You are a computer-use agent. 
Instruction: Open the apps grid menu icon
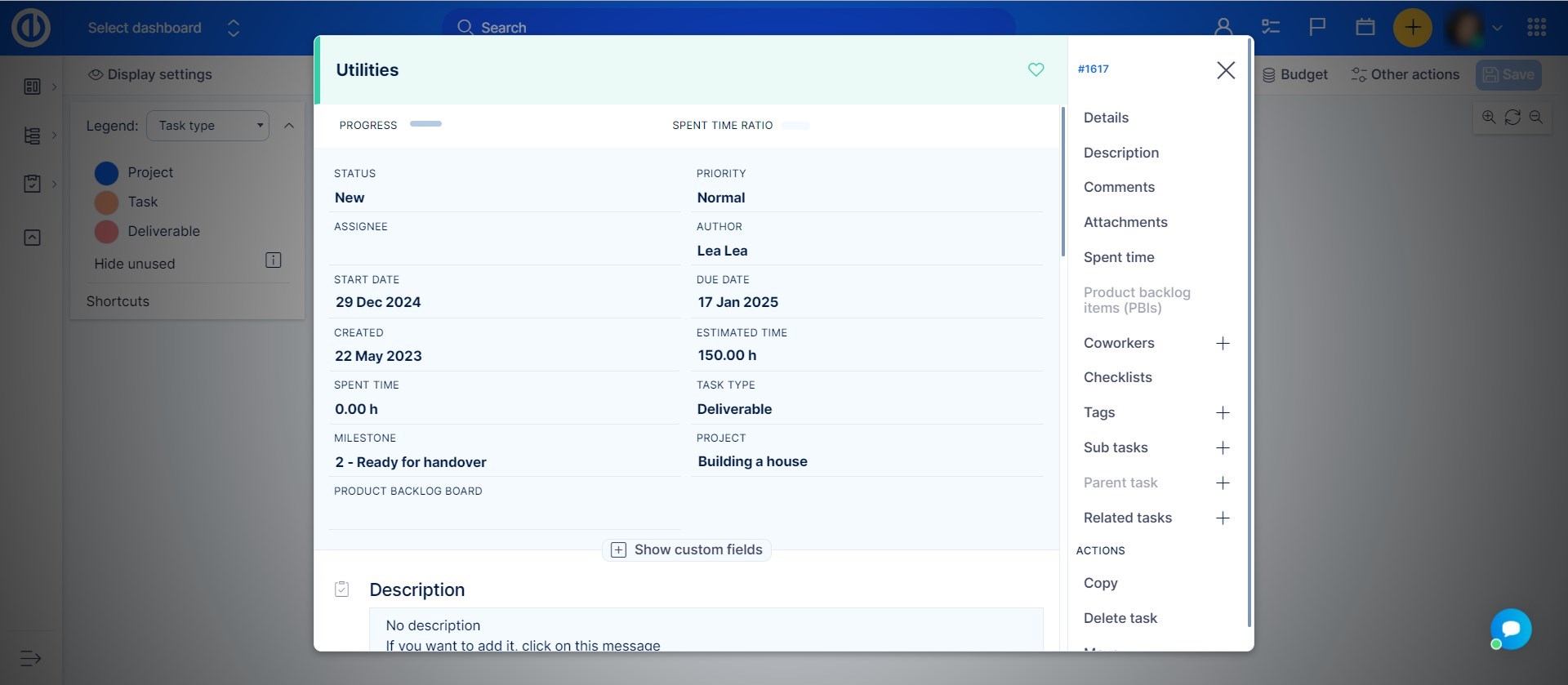point(1536,28)
